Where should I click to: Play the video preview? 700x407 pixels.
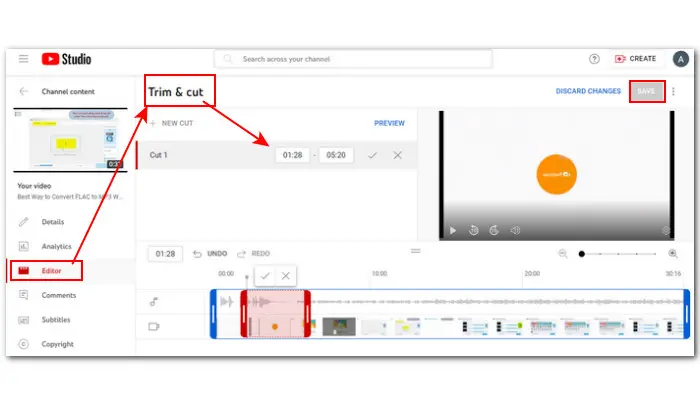click(x=453, y=231)
